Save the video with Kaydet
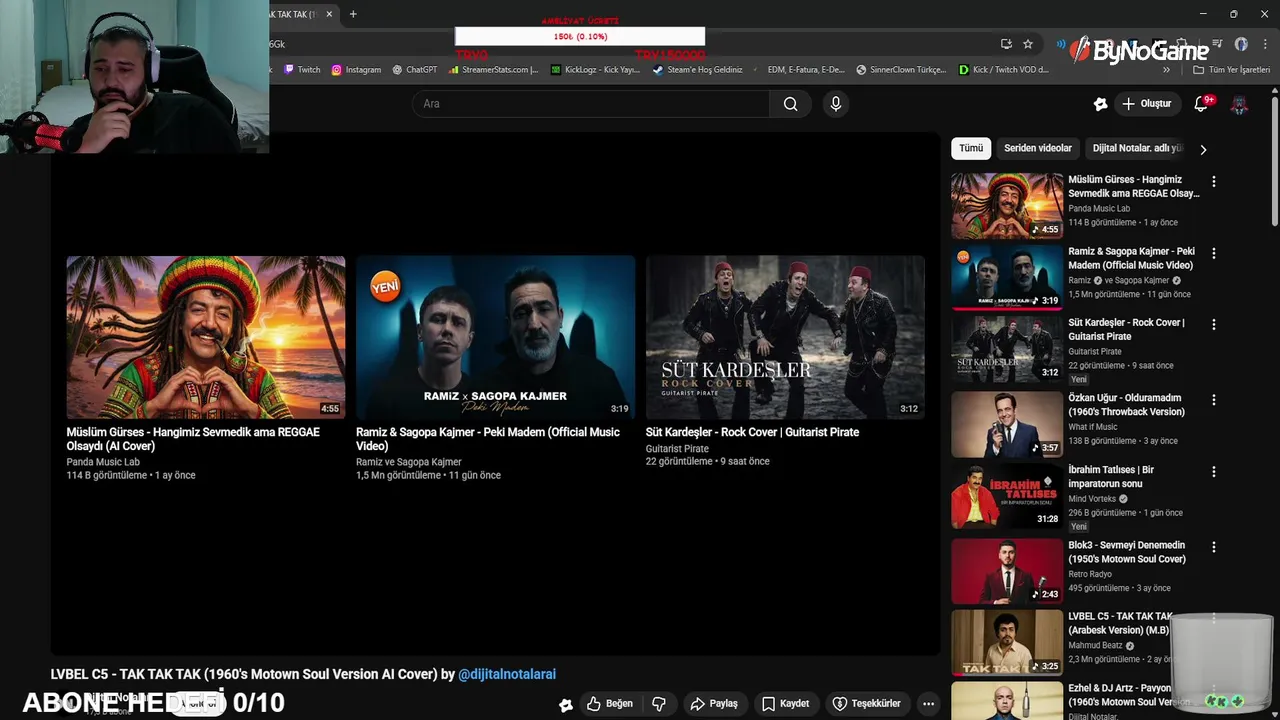The image size is (1280, 720). [786, 704]
